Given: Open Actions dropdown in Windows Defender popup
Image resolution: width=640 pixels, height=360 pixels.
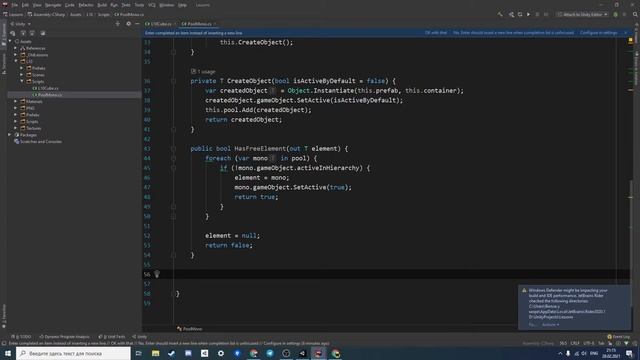Looking at the screenshot, I should coord(551,325).
